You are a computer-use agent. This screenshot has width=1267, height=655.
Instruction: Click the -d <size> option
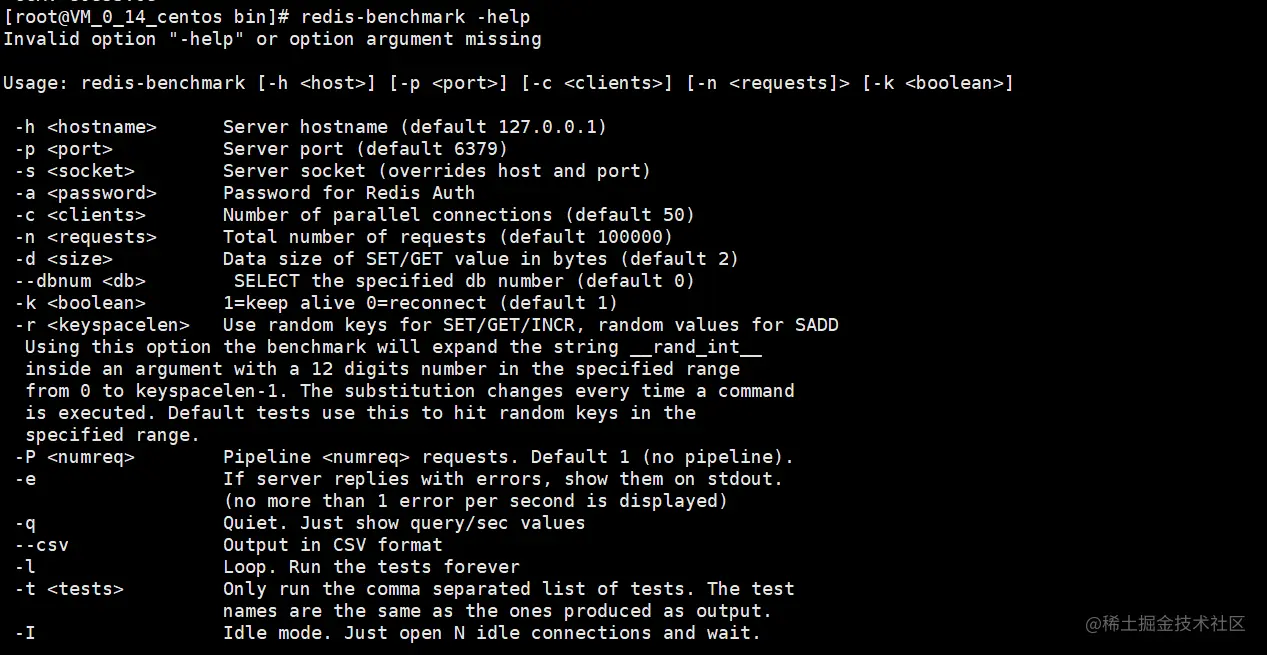click(64, 259)
